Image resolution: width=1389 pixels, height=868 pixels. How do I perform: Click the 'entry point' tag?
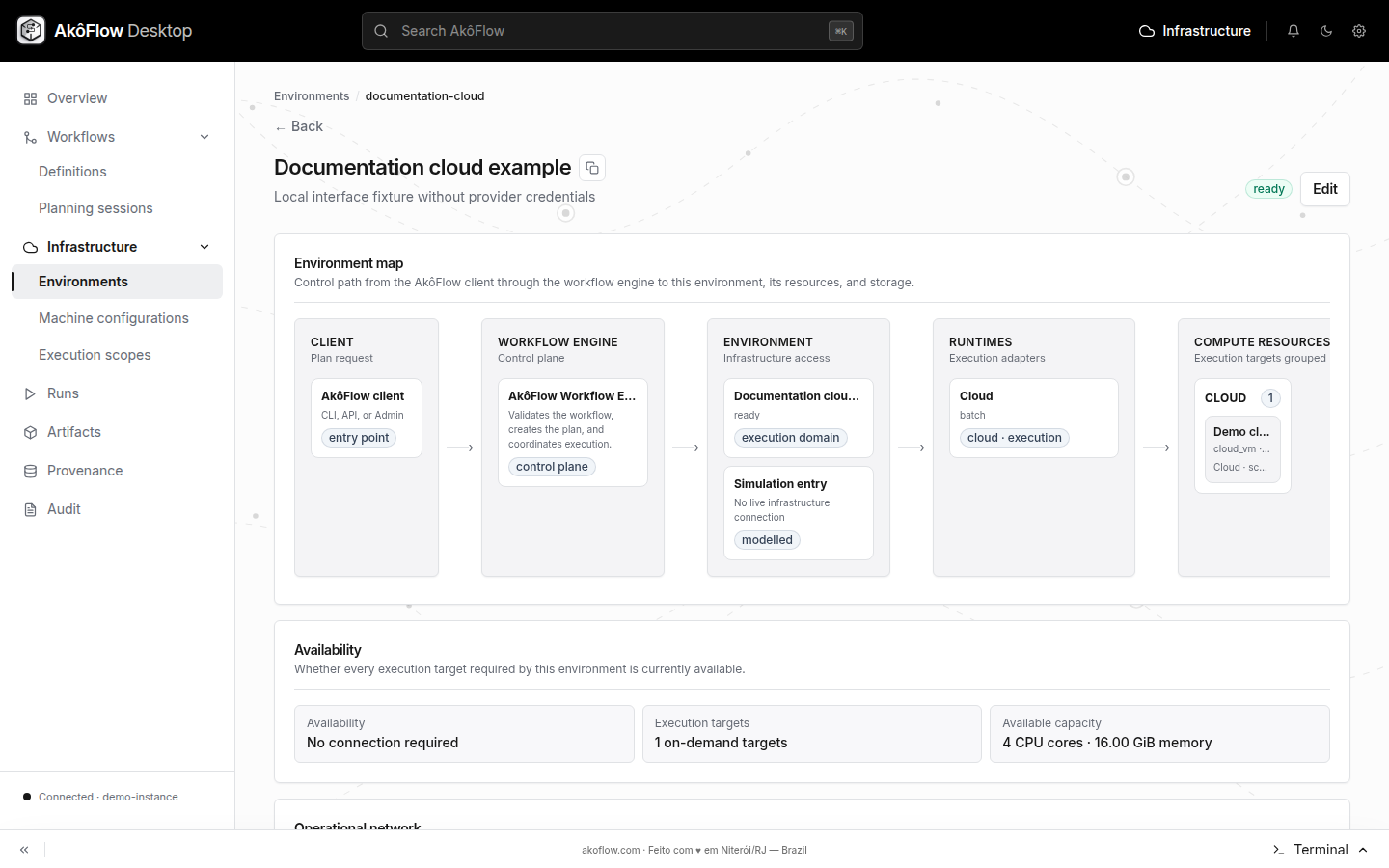click(359, 438)
